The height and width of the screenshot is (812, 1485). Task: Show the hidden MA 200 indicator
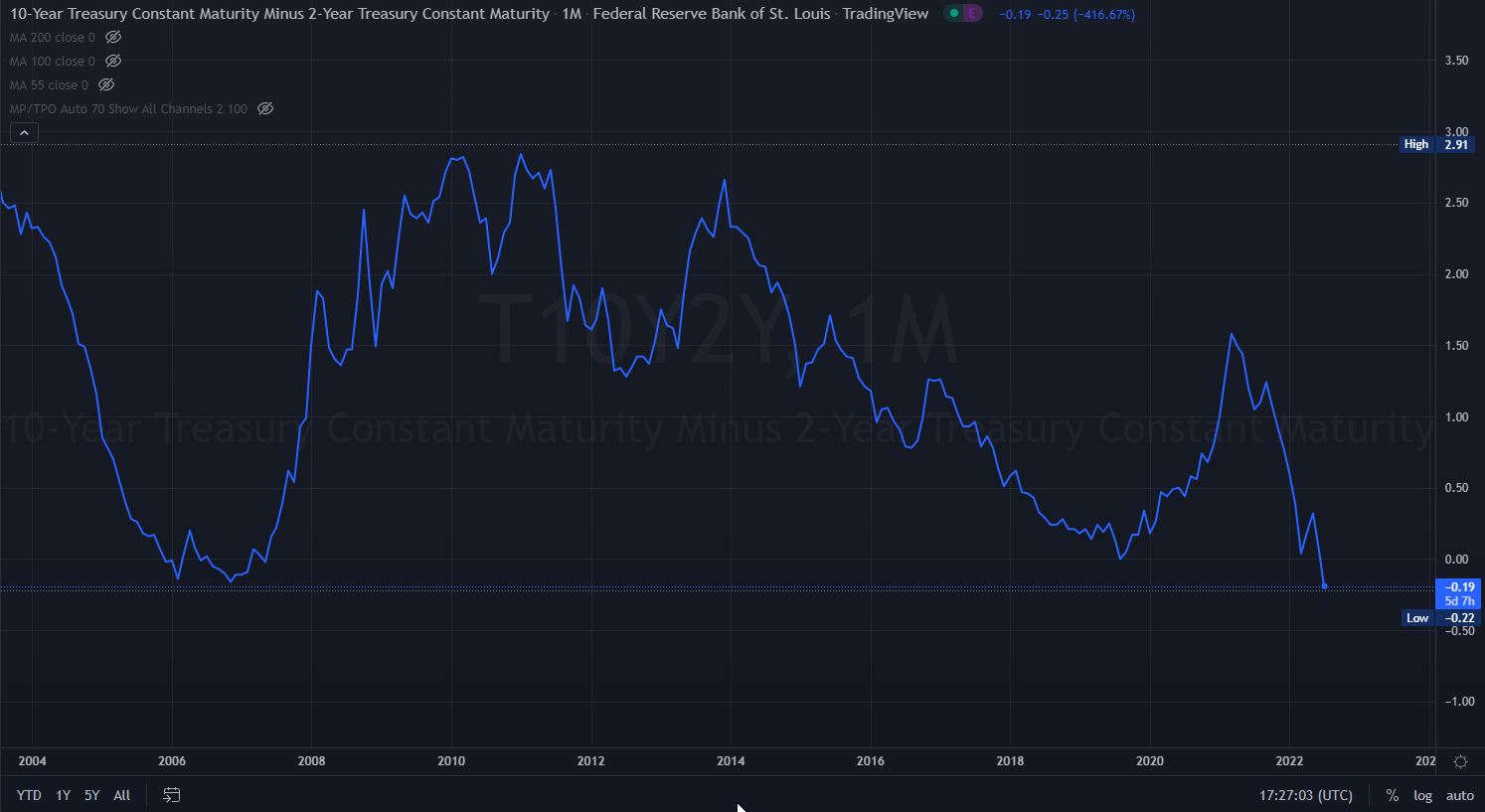click(x=113, y=37)
